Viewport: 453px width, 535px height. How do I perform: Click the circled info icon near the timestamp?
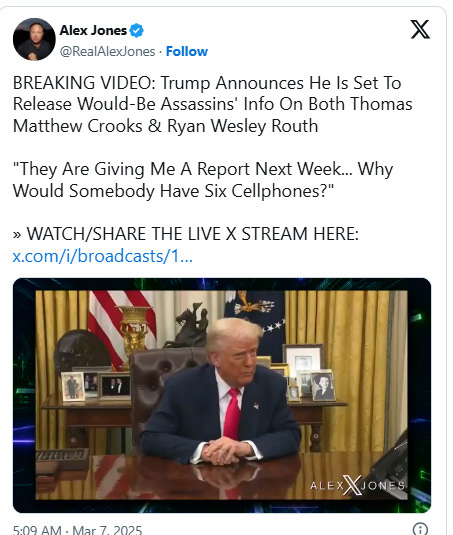[420, 529]
